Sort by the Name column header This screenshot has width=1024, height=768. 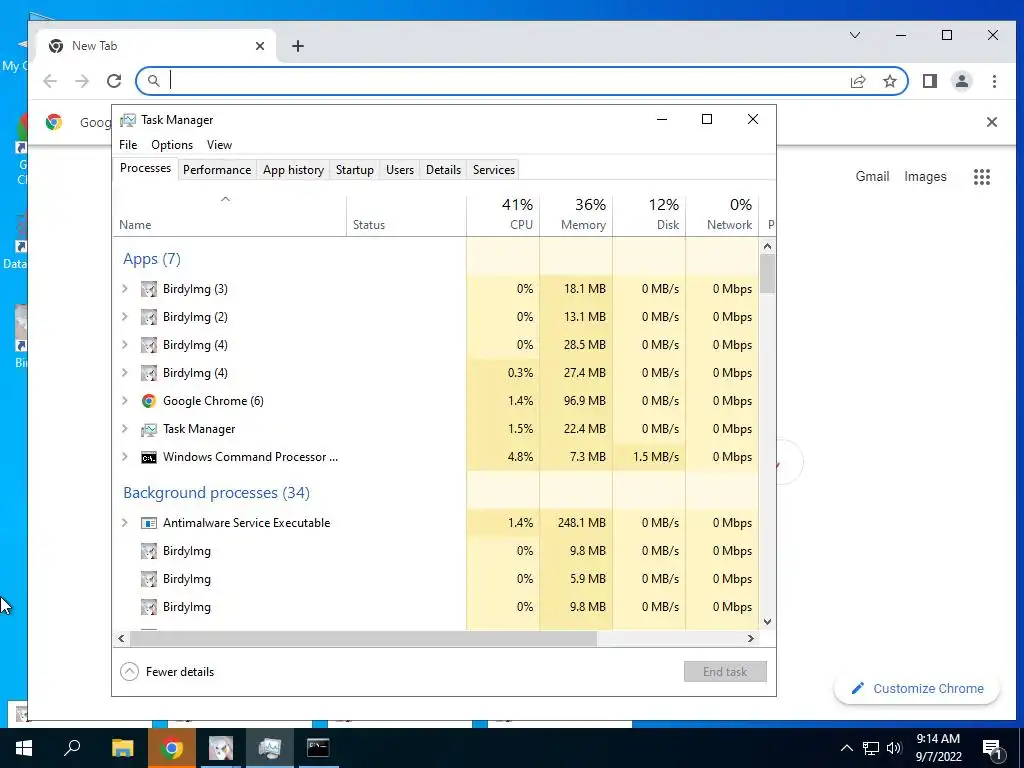229,215
